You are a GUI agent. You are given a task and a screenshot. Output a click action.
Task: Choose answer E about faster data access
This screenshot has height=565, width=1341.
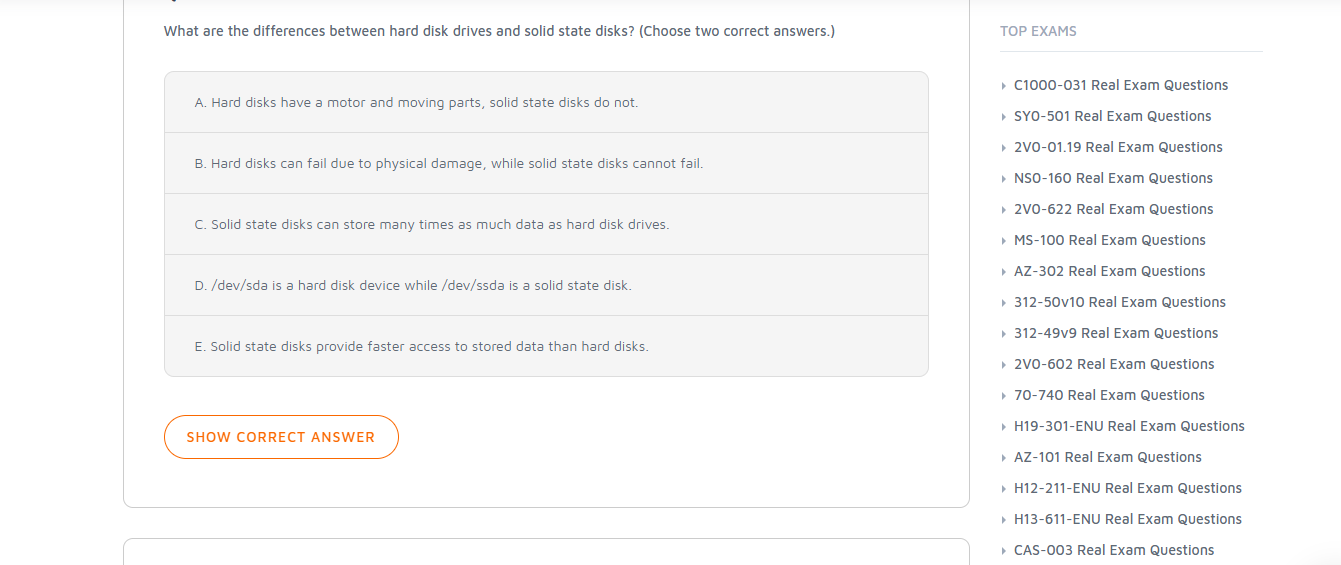point(421,347)
